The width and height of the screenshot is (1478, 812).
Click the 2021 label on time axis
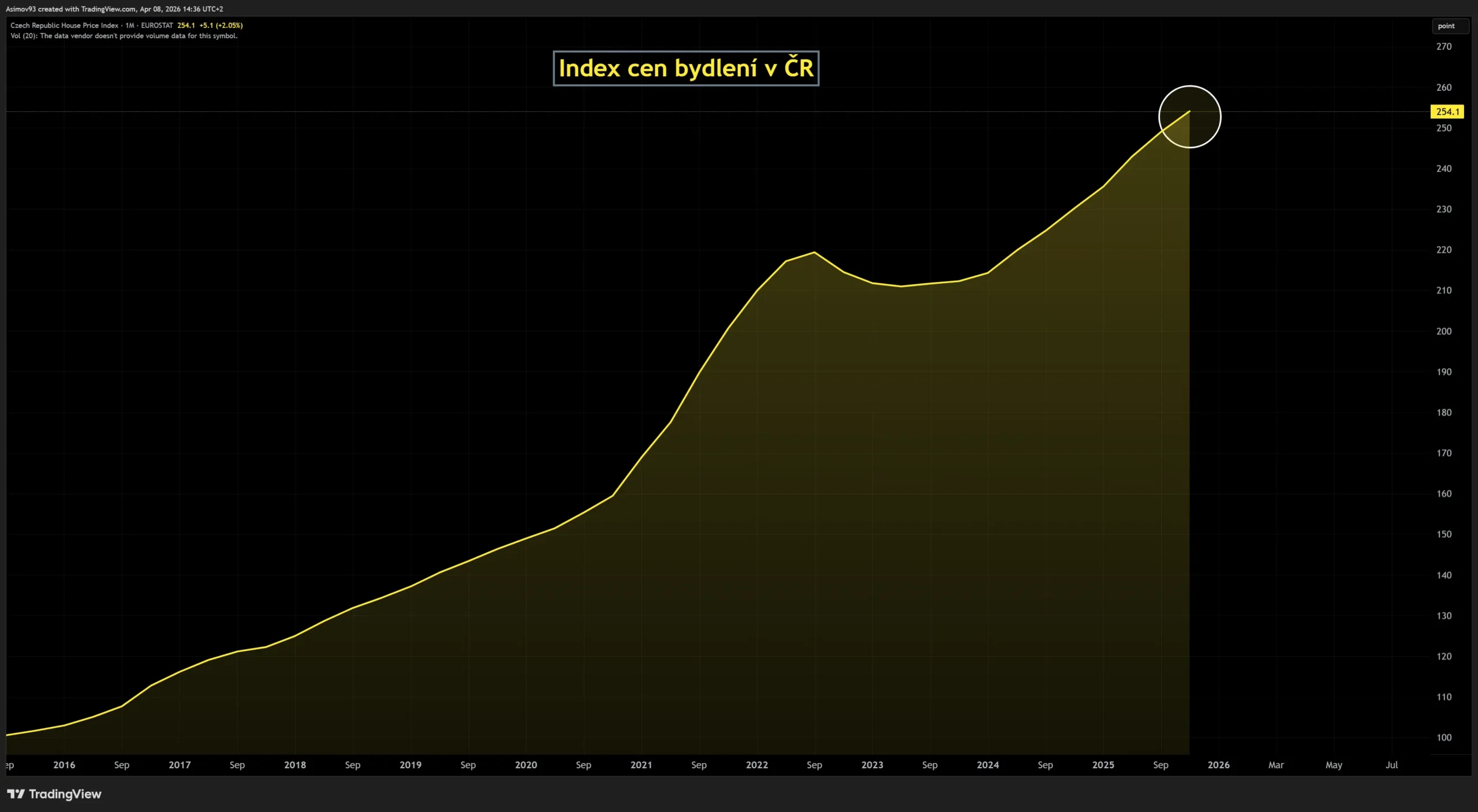pos(641,765)
